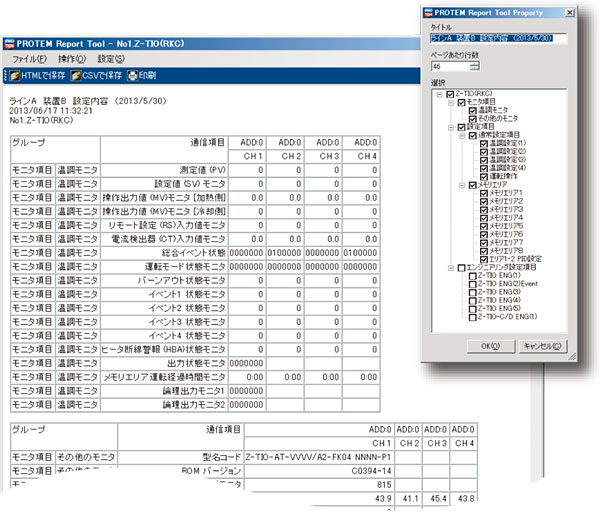Toggle the モニタ項目 checkbox
Viewport: 600px width, 524px height.
(x=461, y=102)
